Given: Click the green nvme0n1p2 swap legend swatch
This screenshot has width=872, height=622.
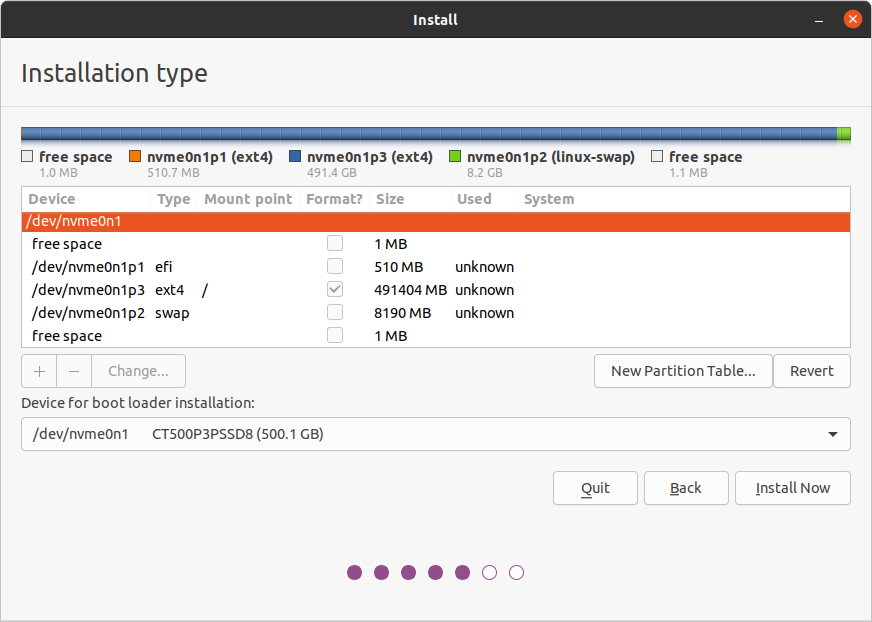Looking at the screenshot, I should click(455, 156).
